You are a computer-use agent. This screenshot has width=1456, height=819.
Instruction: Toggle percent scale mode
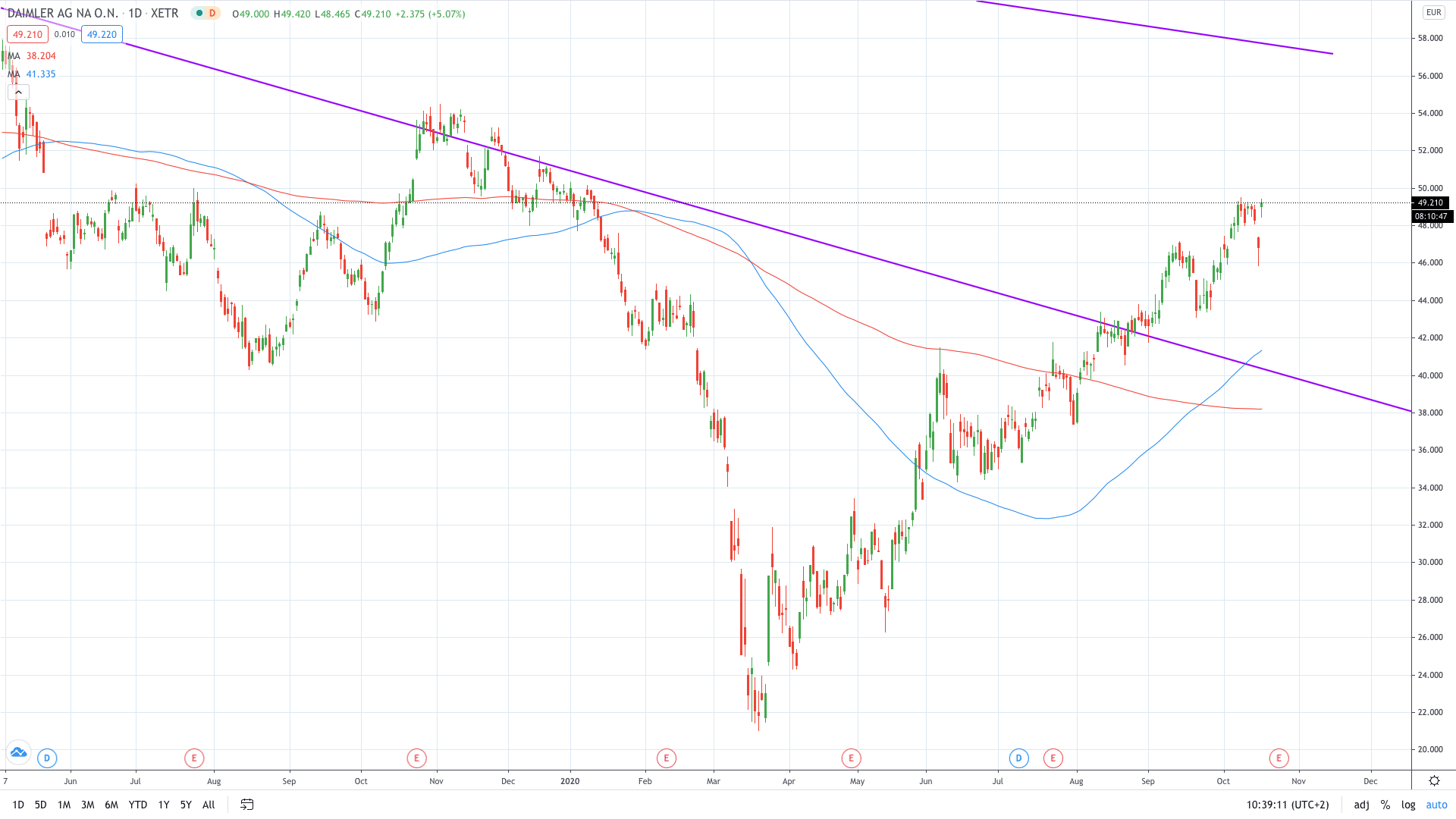tap(1385, 805)
